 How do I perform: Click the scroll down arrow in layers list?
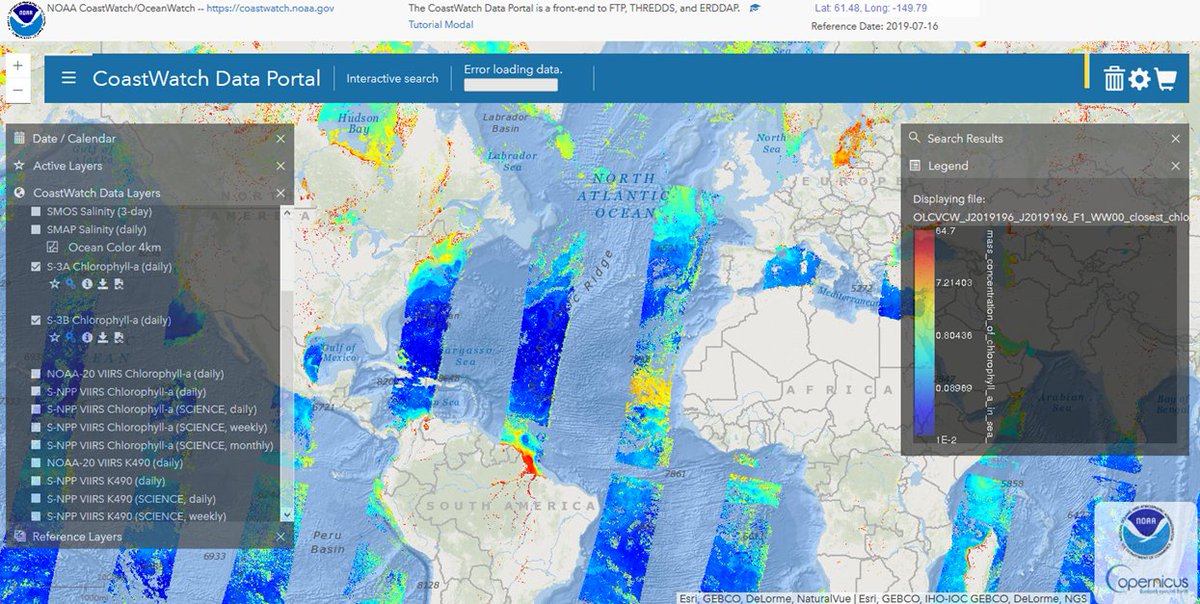pyautogui.click(x=288, y=515)
